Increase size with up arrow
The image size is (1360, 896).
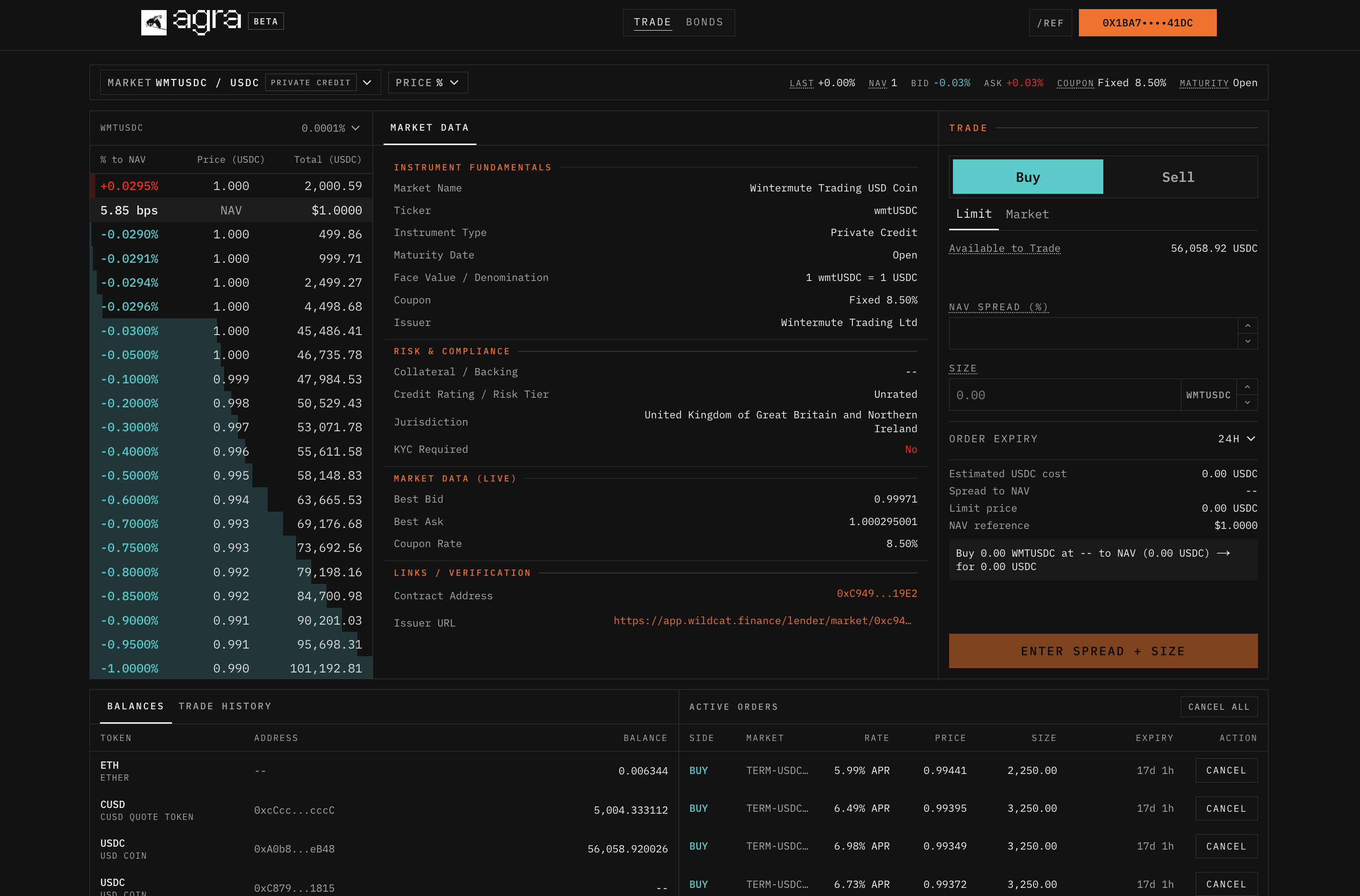coord(1247,387)
